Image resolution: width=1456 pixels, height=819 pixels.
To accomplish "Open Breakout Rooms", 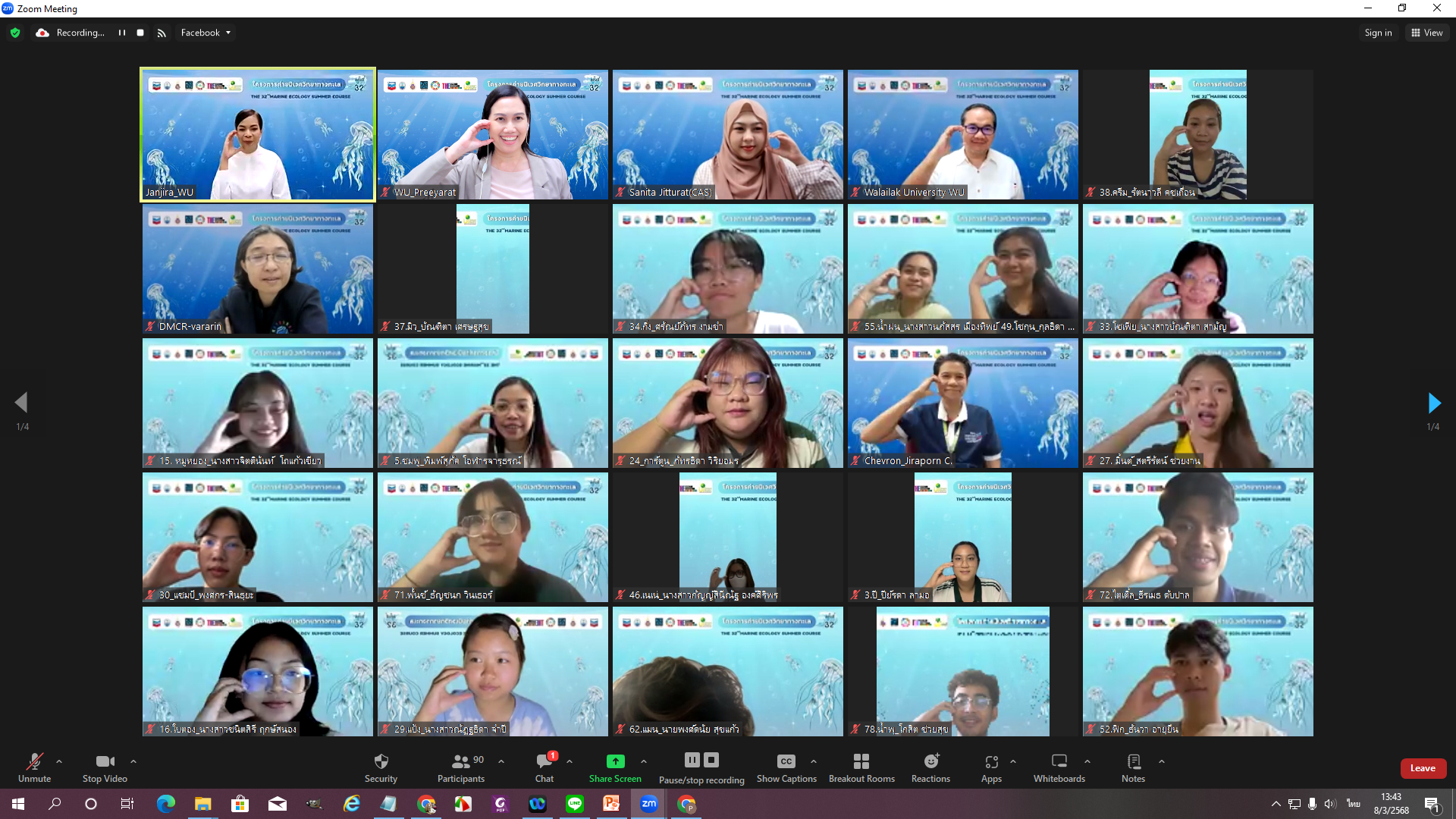I will tap(861, 761).
